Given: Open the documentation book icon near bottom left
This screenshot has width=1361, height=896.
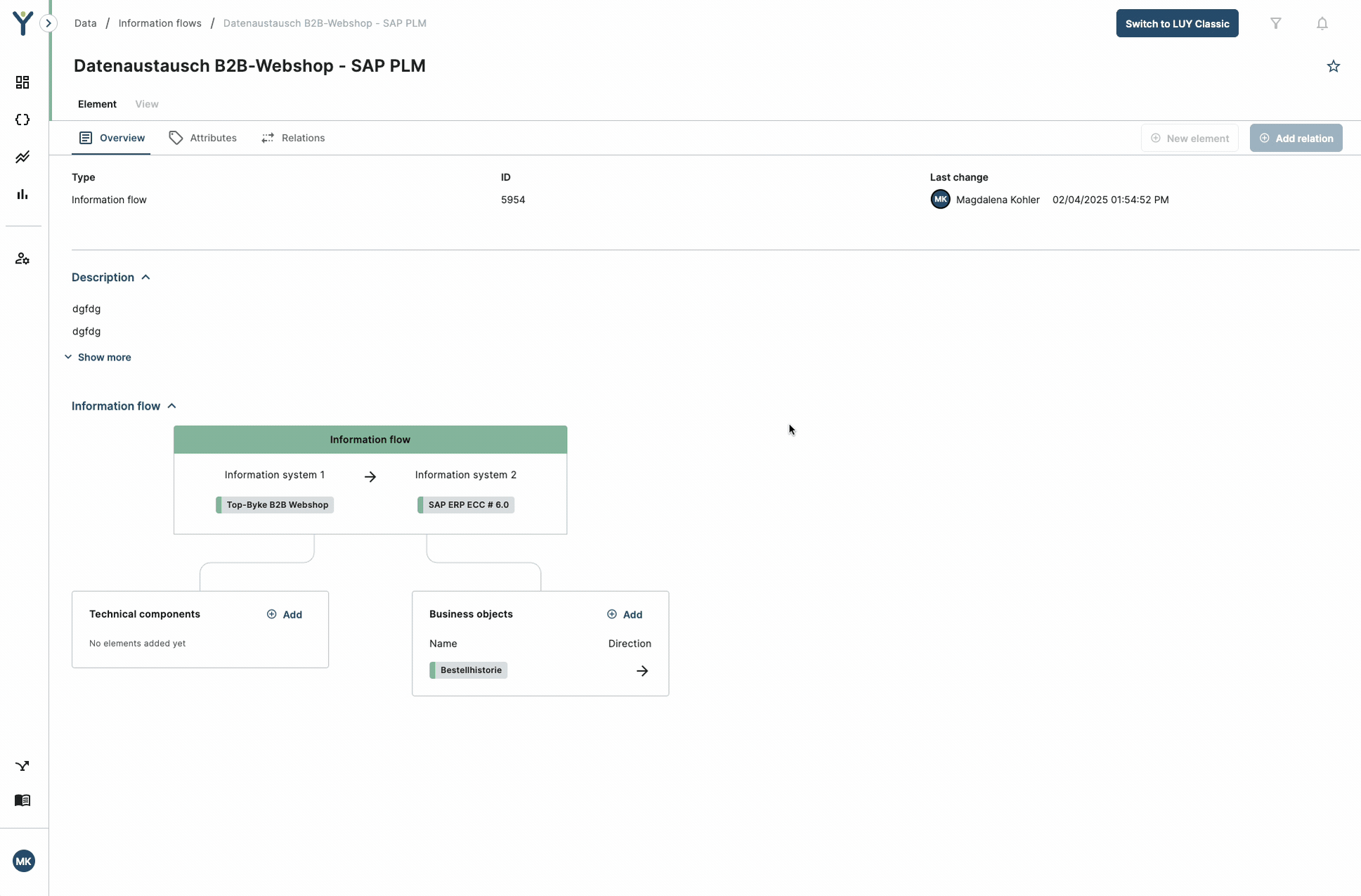Looking at the screenshot, I should coord(22,800).
